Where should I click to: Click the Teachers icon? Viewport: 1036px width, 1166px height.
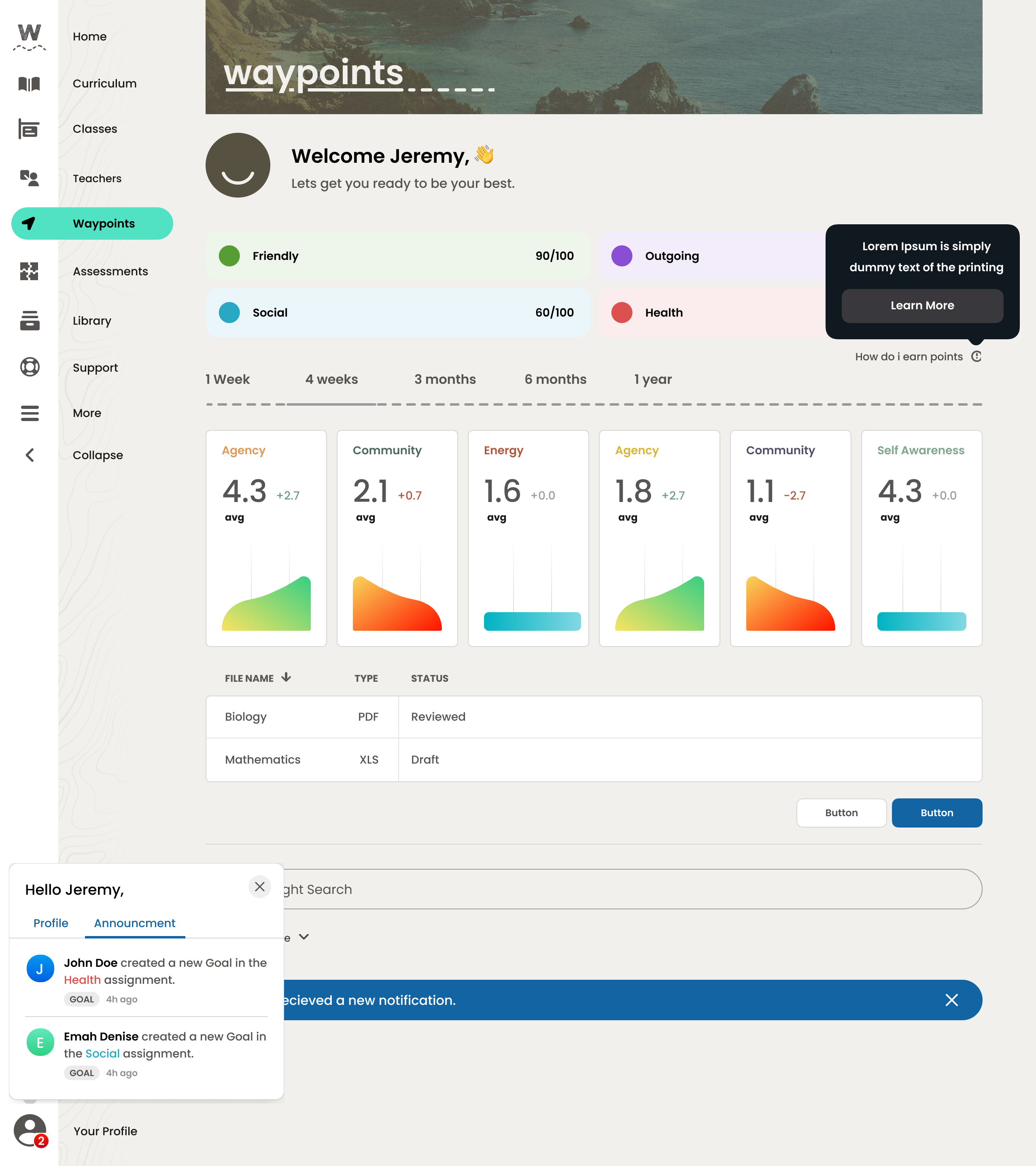(x=30, y=179)
